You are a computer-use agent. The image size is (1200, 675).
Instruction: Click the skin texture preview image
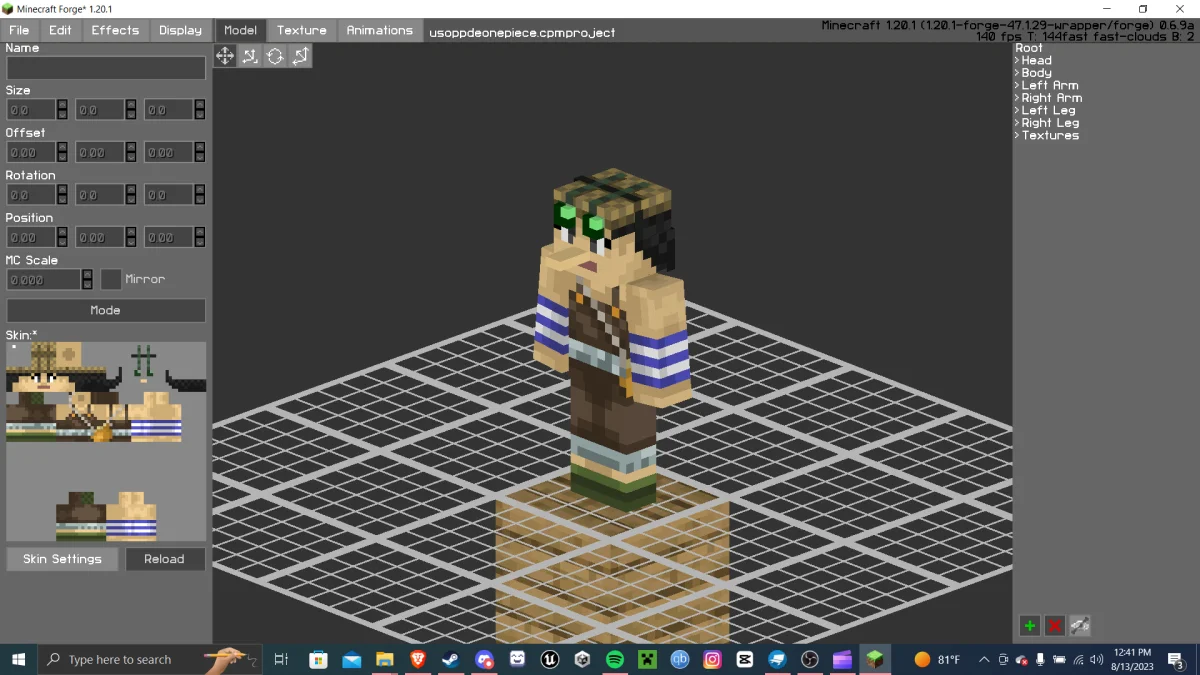click(x=106, y=441)
